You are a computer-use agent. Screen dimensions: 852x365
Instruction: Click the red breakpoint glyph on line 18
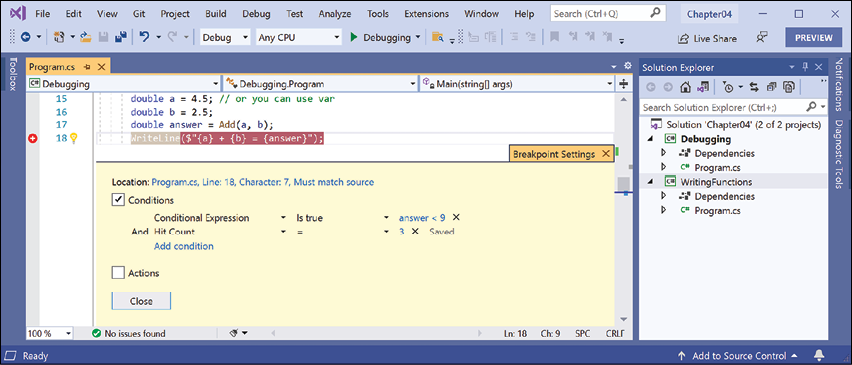[x=34, y=139]
